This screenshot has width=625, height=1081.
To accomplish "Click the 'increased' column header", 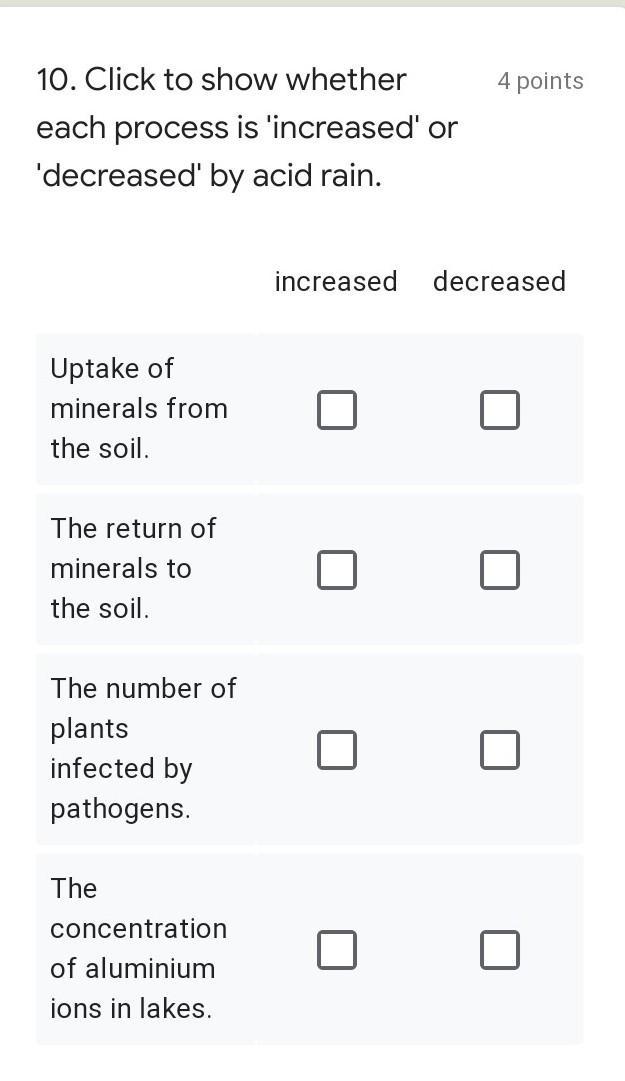I will click(x=336, y=281).
